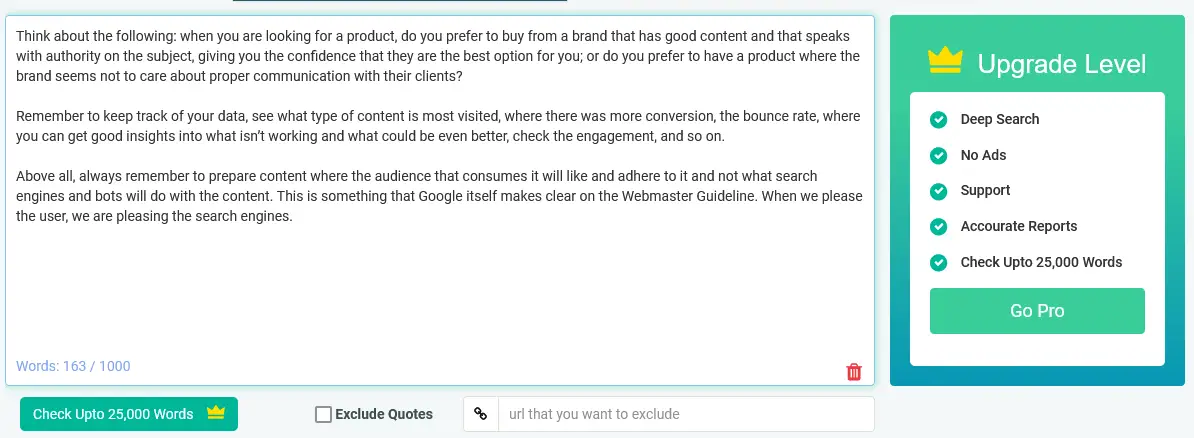
Task: Click the Accourate Reports checkmark icon
Action: point(938,226)
